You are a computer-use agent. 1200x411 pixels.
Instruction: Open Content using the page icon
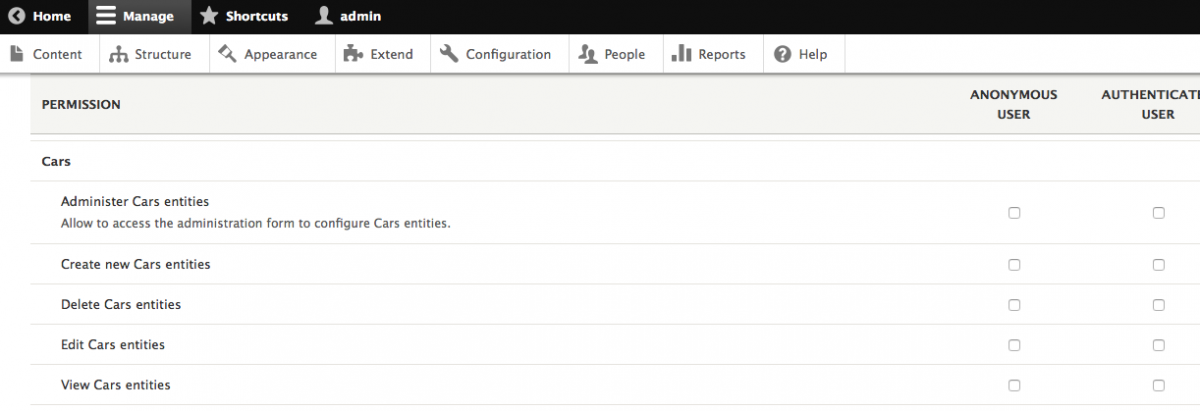coord(16,54)
